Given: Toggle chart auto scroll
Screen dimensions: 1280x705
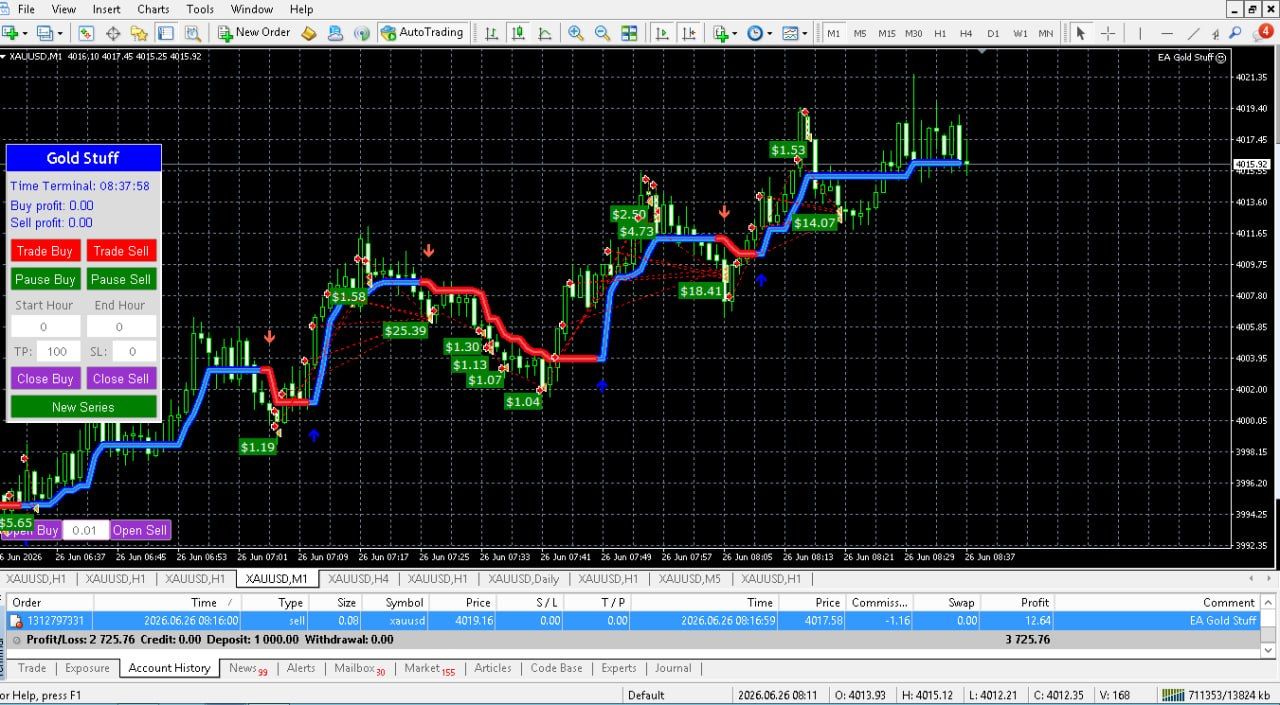Looking at the screenshot, I should click(x=662, y=33).
